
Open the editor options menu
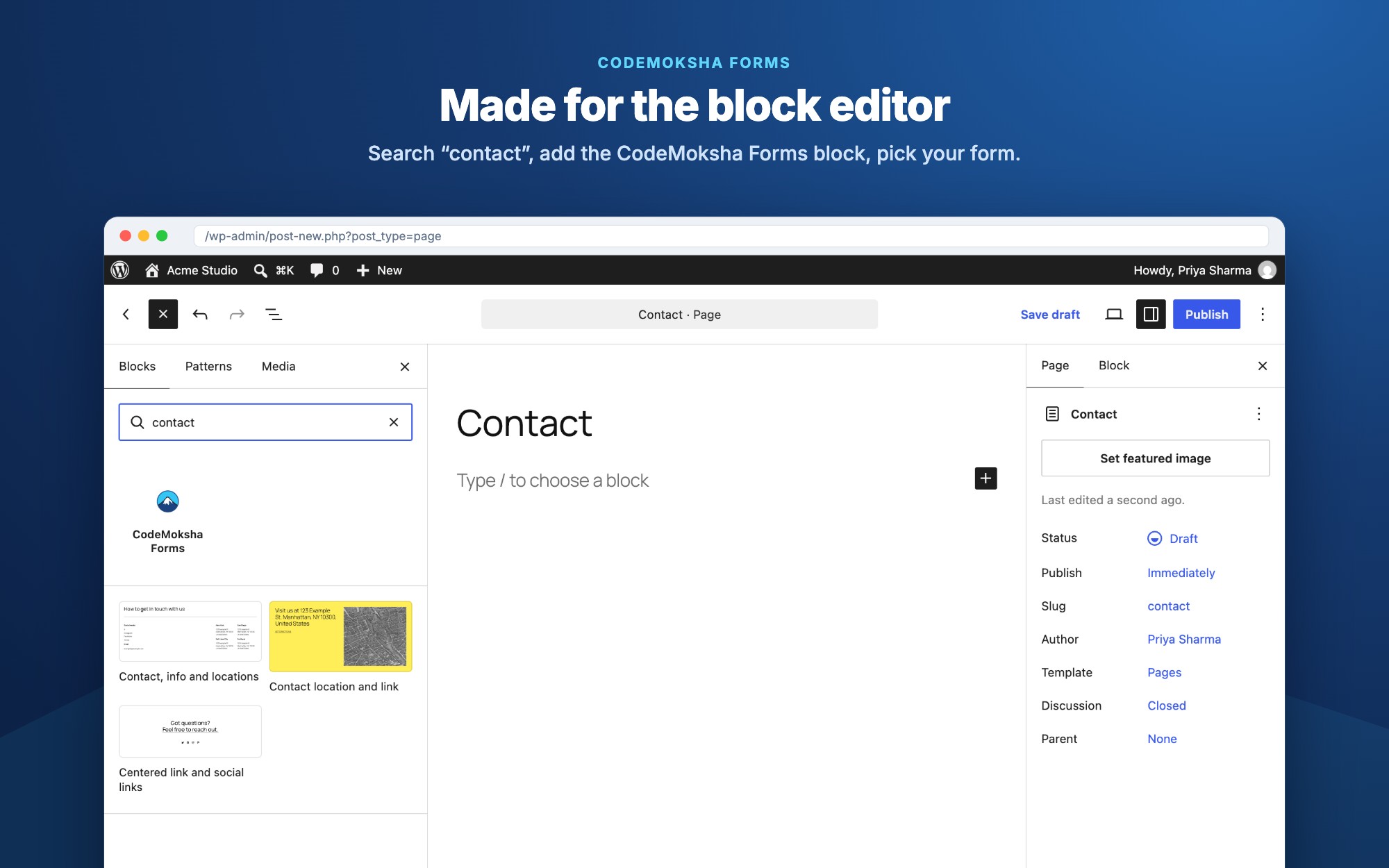(x=1263, y=315)
